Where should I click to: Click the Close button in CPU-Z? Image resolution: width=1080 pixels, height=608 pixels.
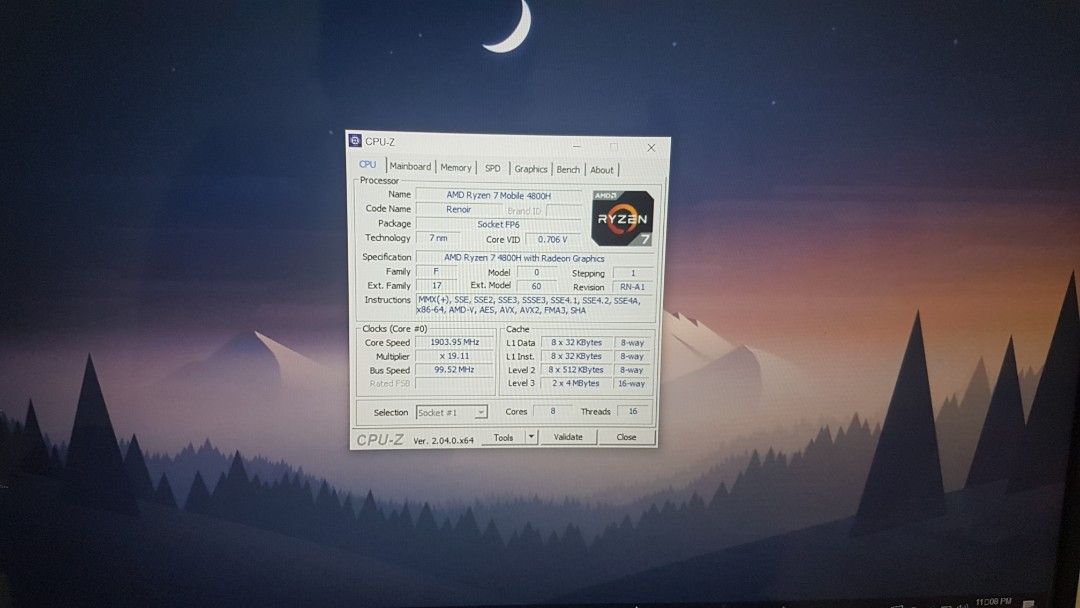[x=627, y=437]
